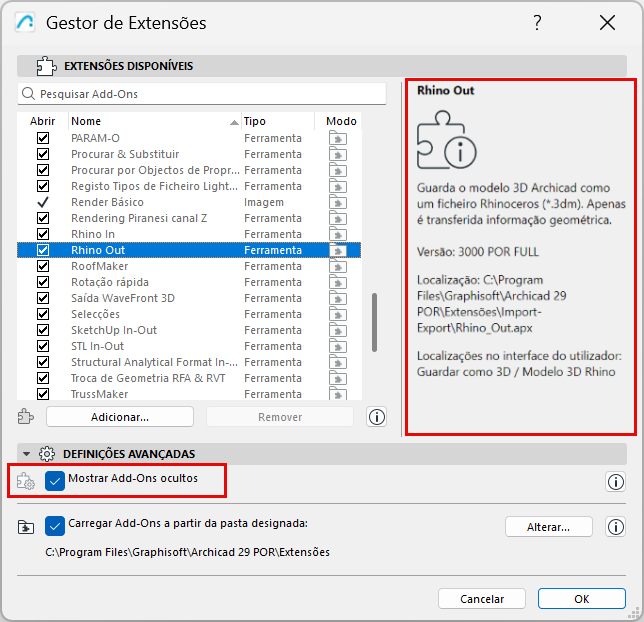Click the puzzle-gear icon beside Mostrar Add-Ons

(26, 481)
